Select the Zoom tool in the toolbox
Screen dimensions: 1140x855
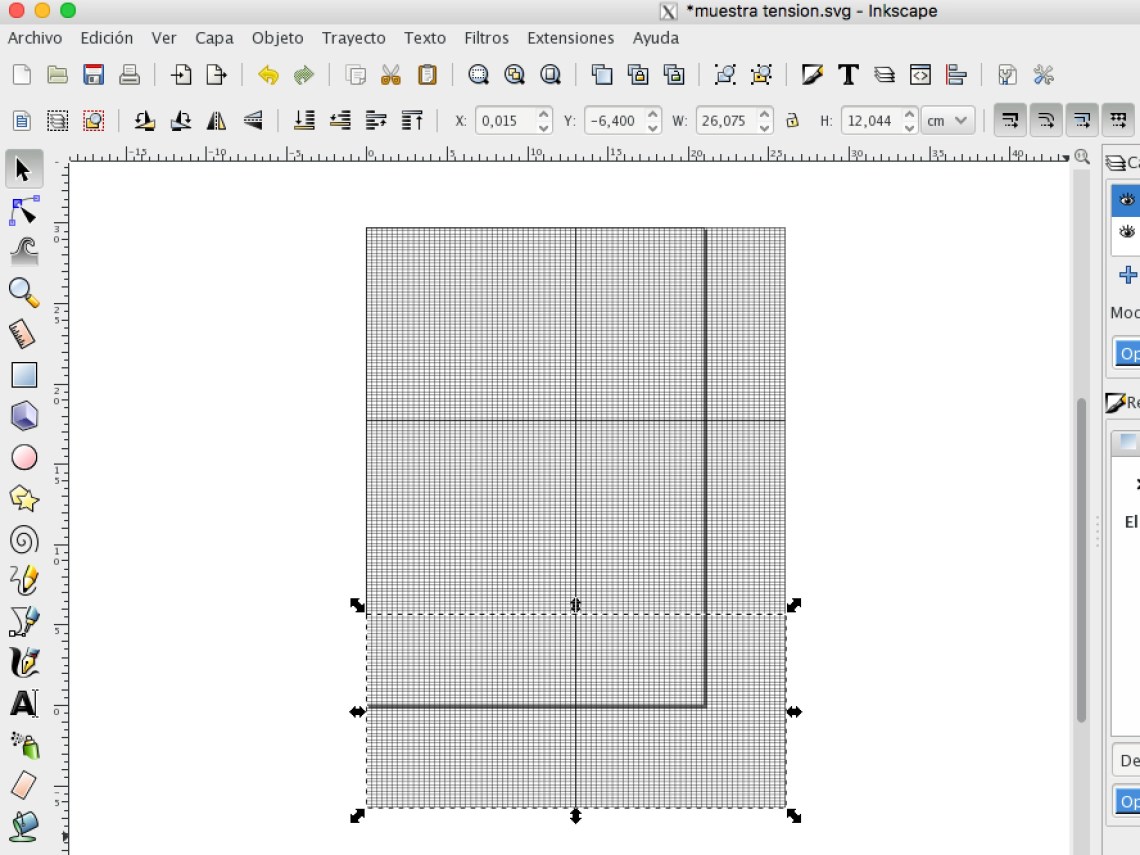24,292
